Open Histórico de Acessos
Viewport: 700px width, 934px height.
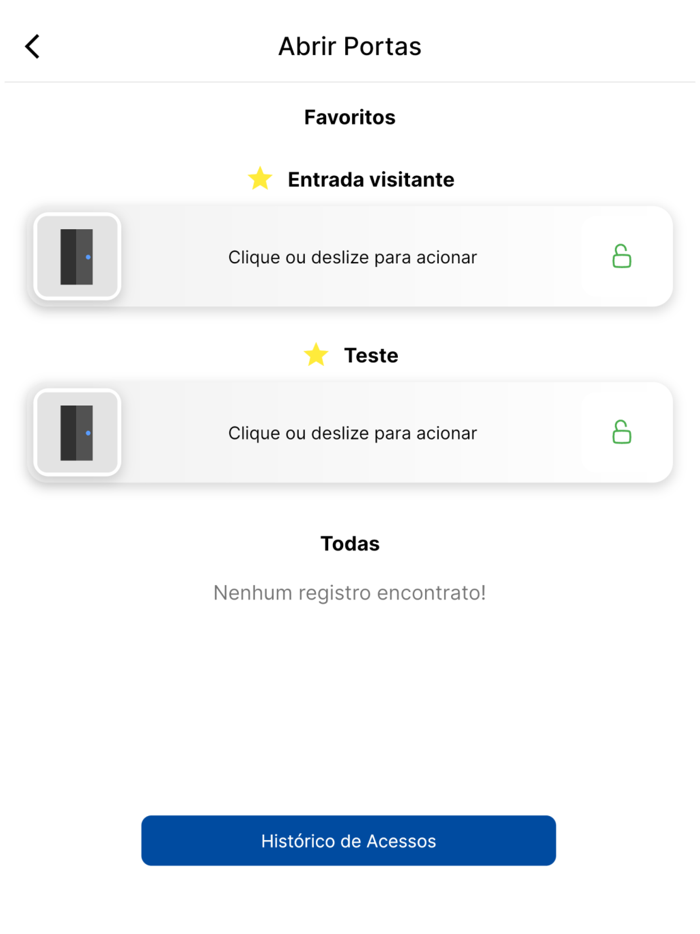click(x=349, y=841)
